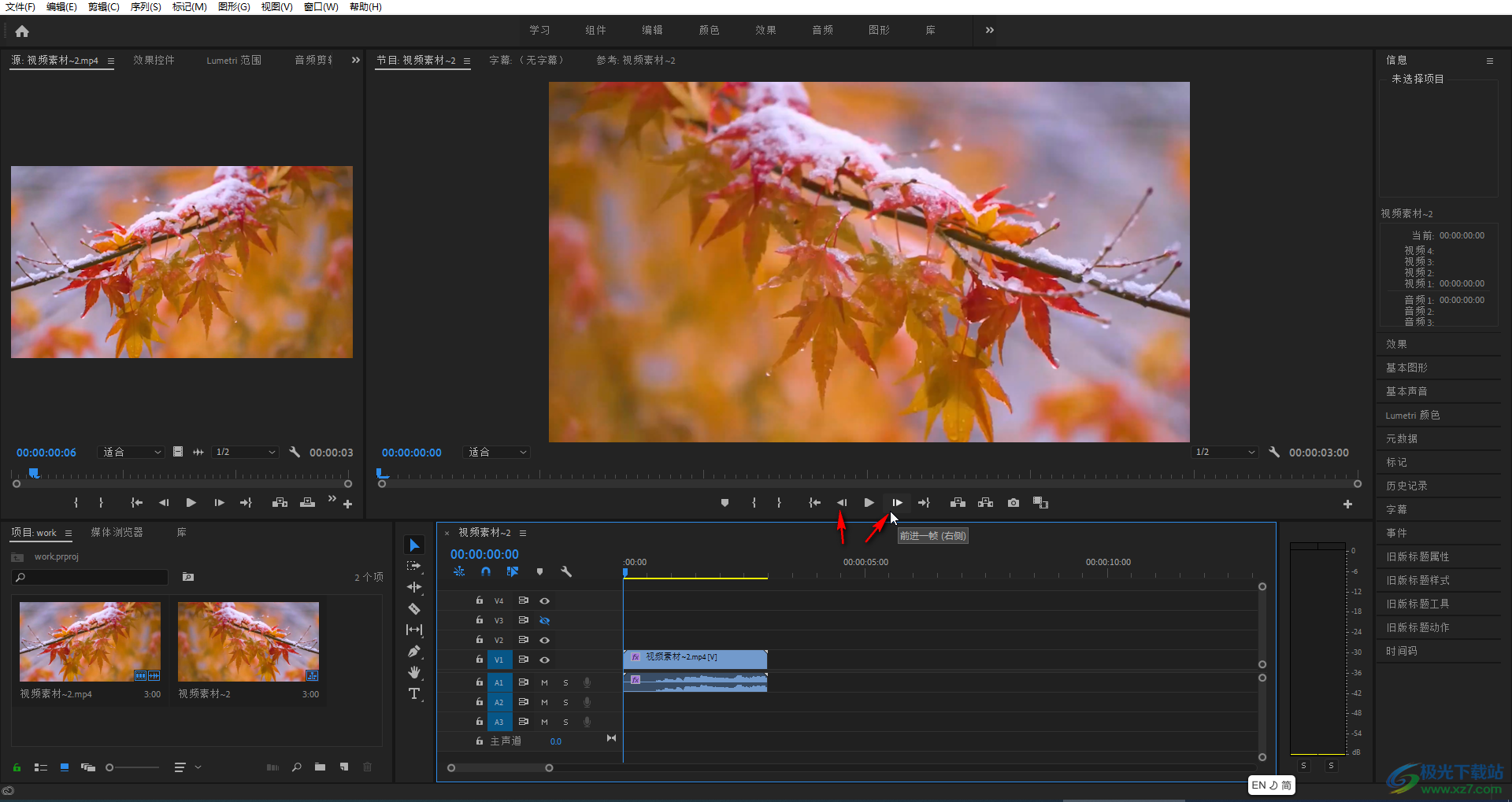Step back one frame in program monitor

(x=842, y=503)
